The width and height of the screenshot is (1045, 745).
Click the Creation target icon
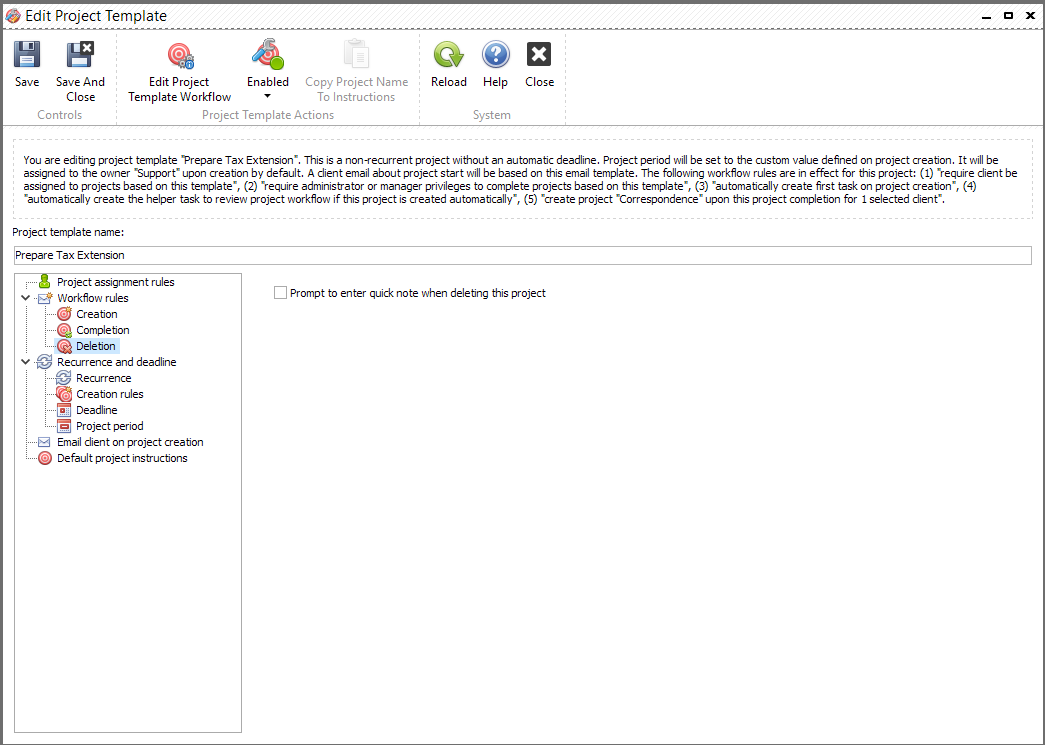64,314
